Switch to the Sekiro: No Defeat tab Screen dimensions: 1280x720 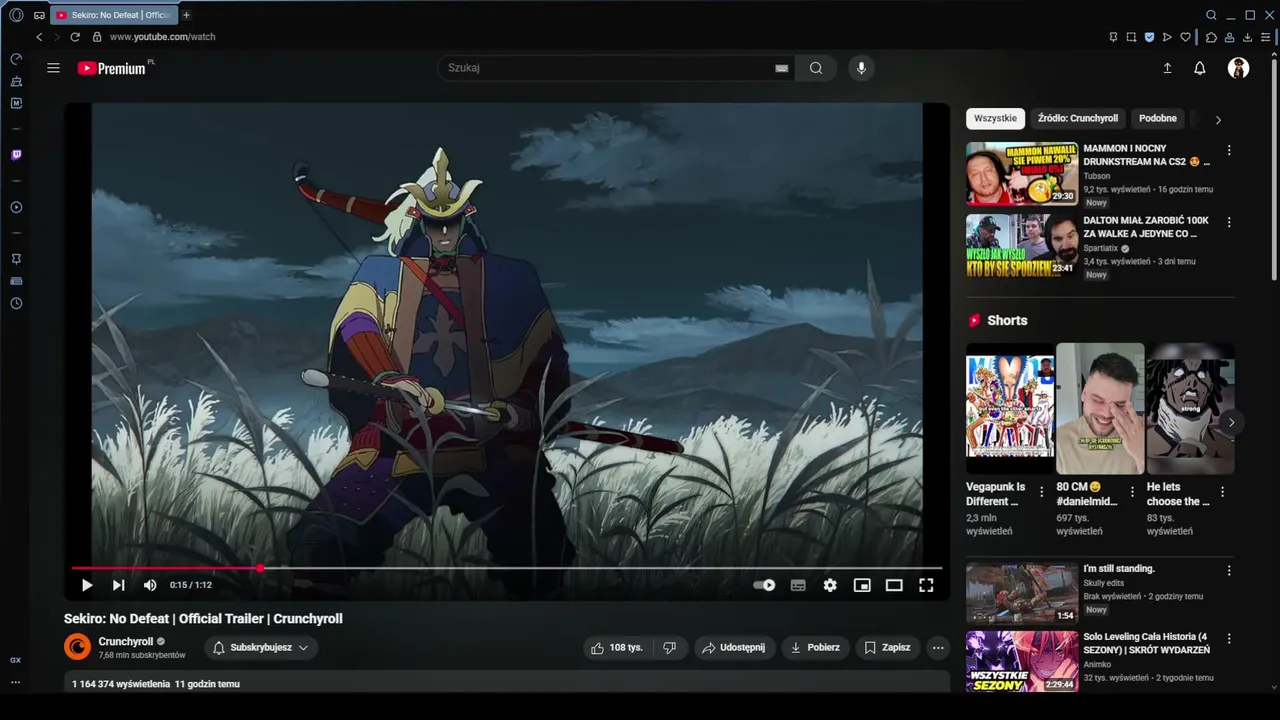click(113, 15)
